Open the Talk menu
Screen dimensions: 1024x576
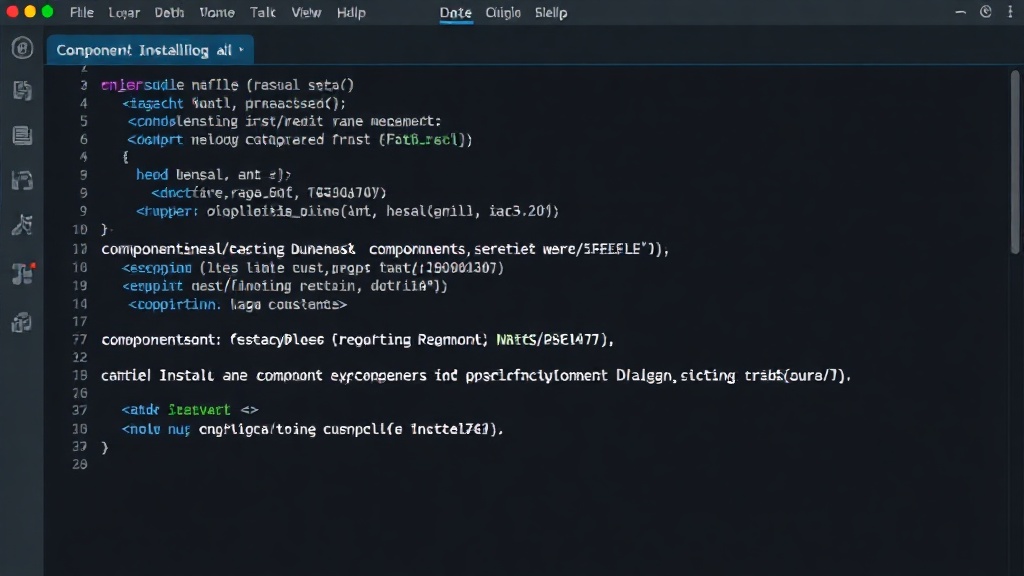263,12
